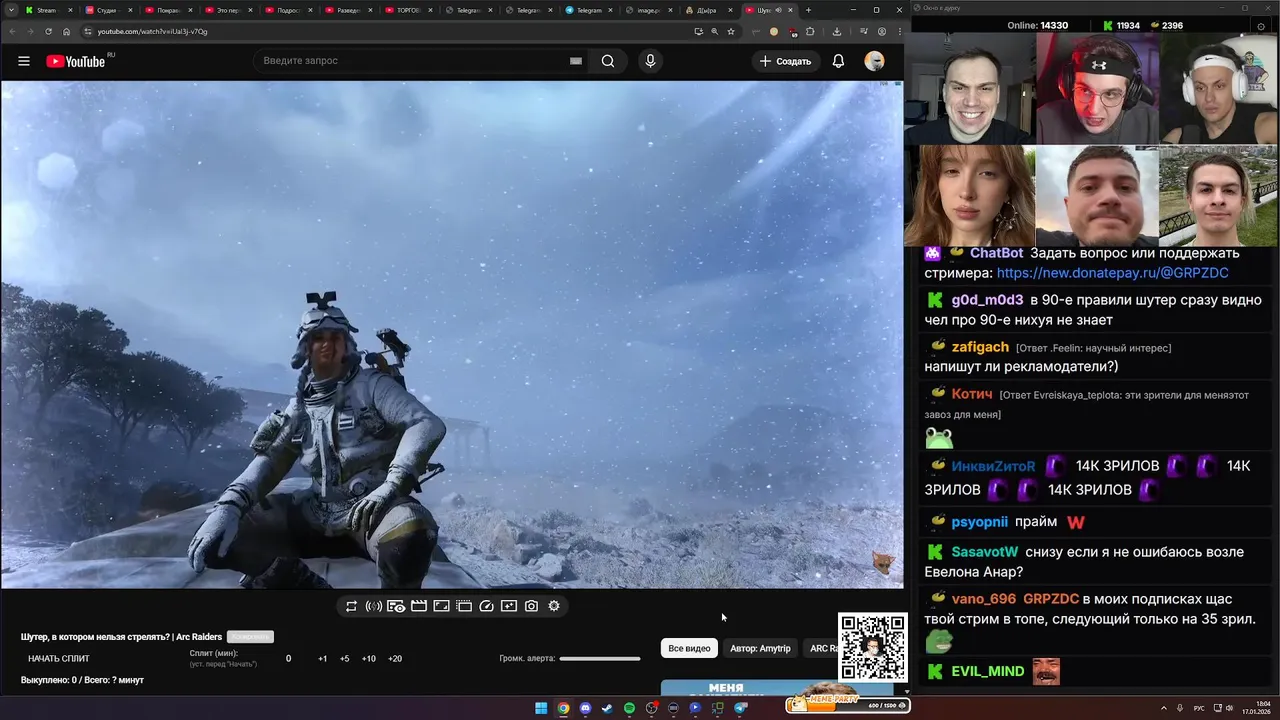Open Telegram from the taskbar
The width and height of the screenshot is (1280, 720).
[740, 708]
